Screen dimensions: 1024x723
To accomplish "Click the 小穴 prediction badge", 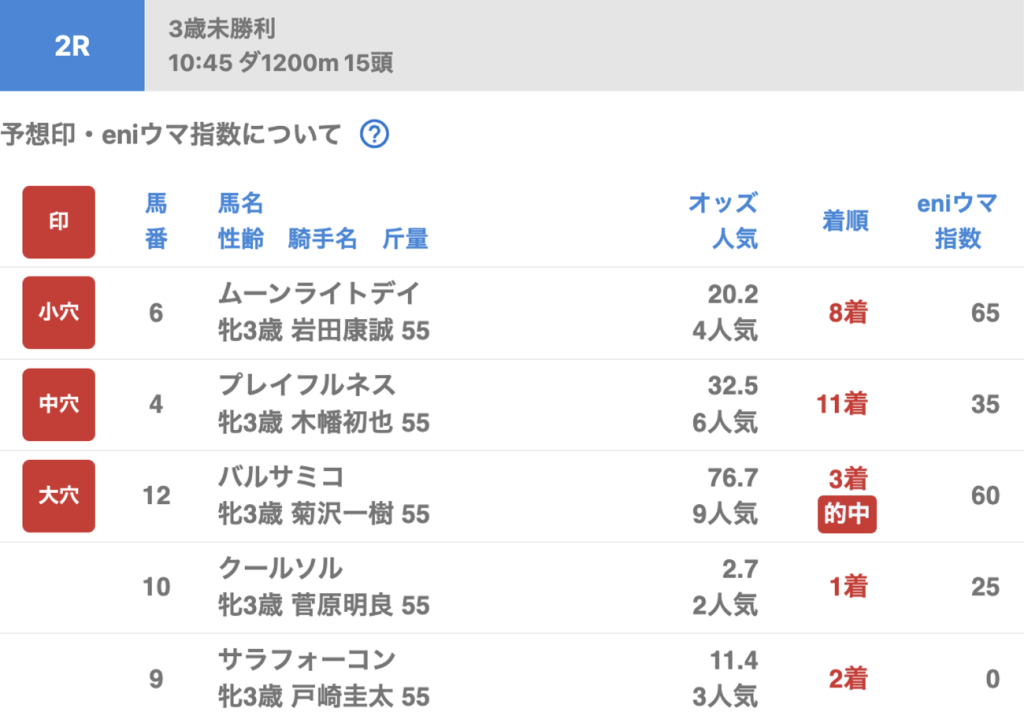I will tap(59, 313).
